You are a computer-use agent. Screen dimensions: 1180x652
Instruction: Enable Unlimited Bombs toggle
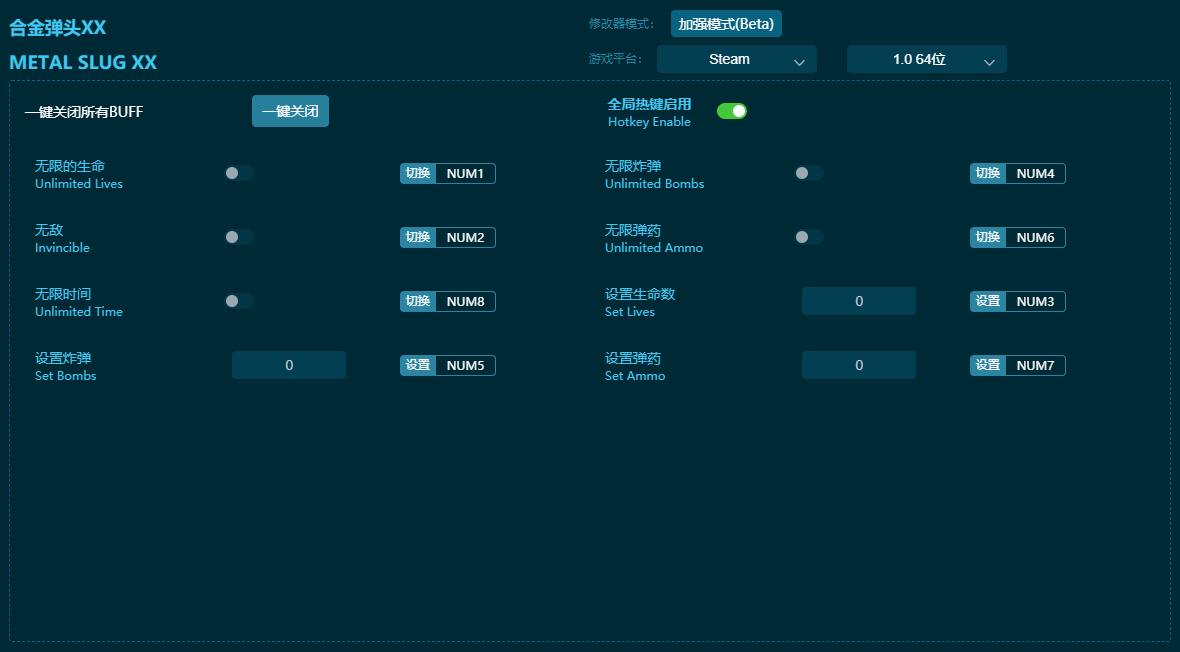pyautogui.click(x=809, y=173)
